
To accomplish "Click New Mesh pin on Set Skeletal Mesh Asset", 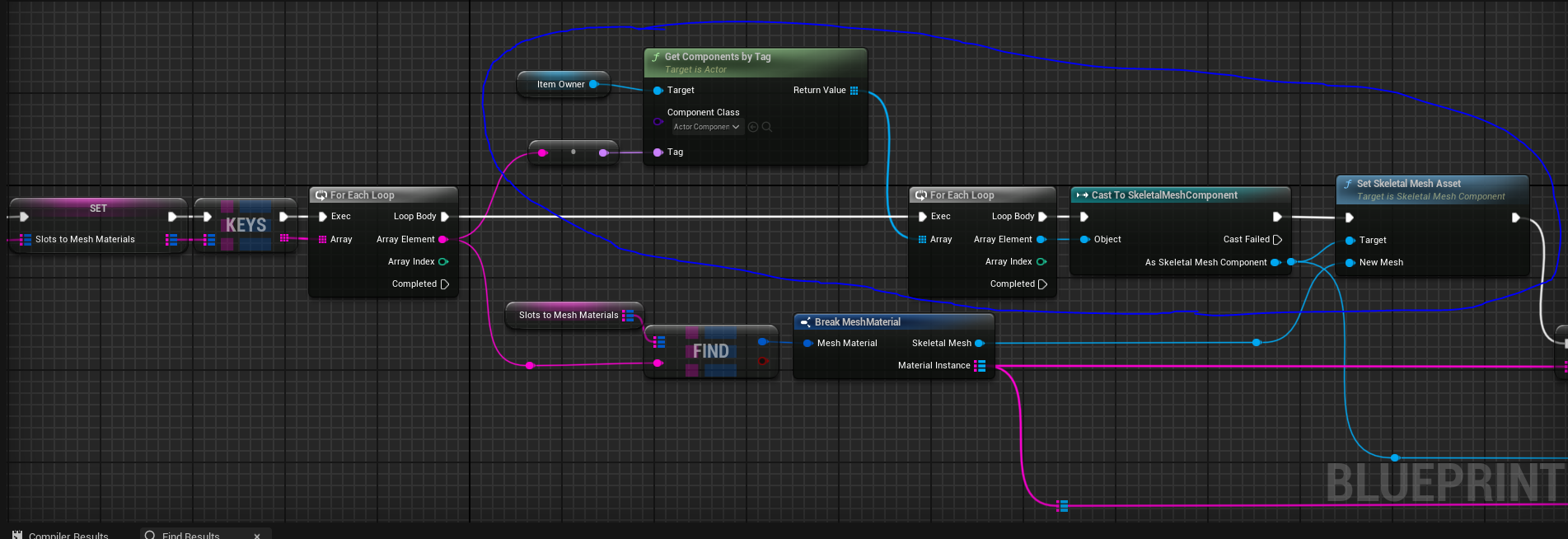I will tap(1350, 263).
